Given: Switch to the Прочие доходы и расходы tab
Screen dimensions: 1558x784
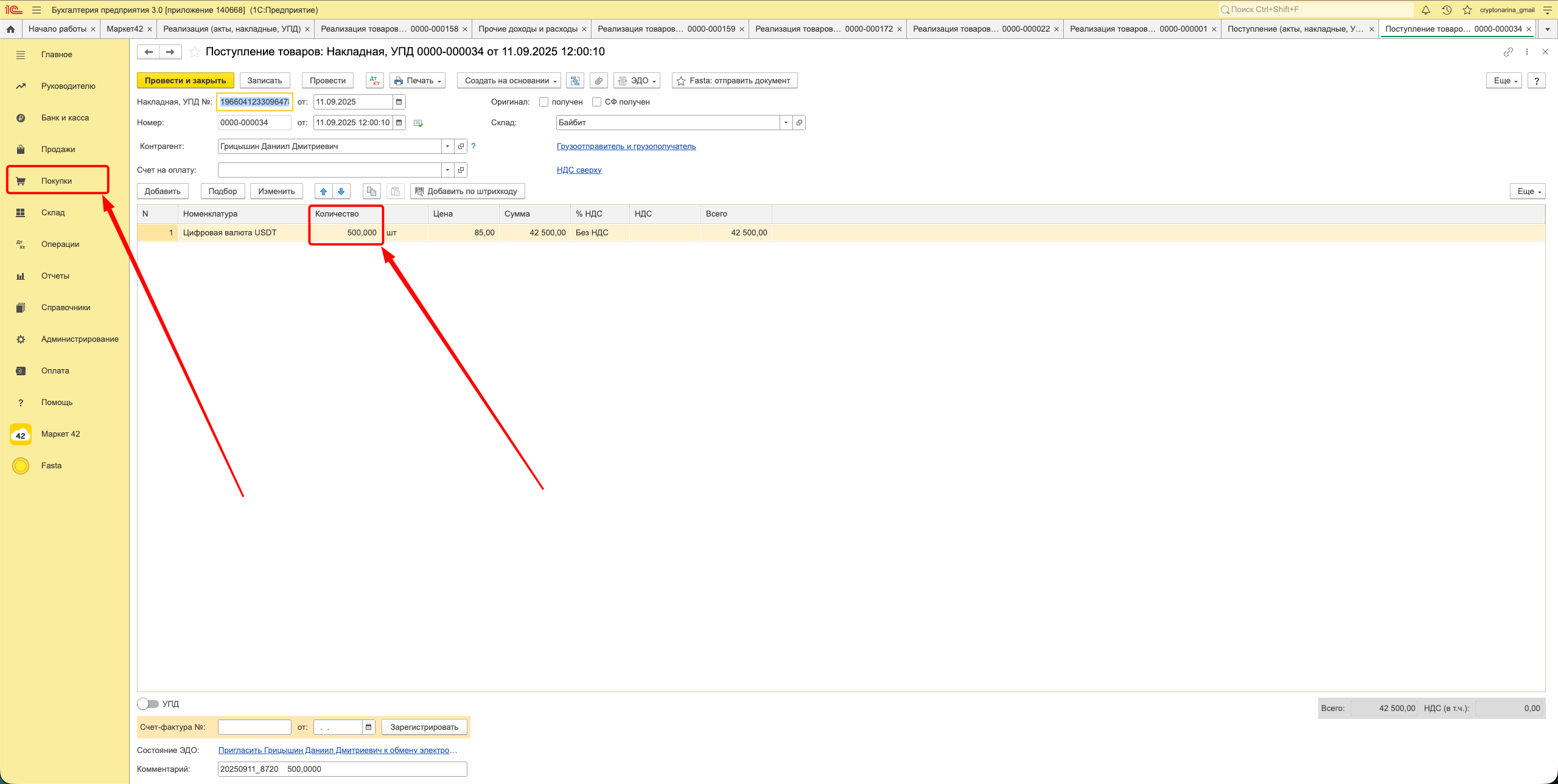Looking at the screenshot, I should [x=528, y=29].
